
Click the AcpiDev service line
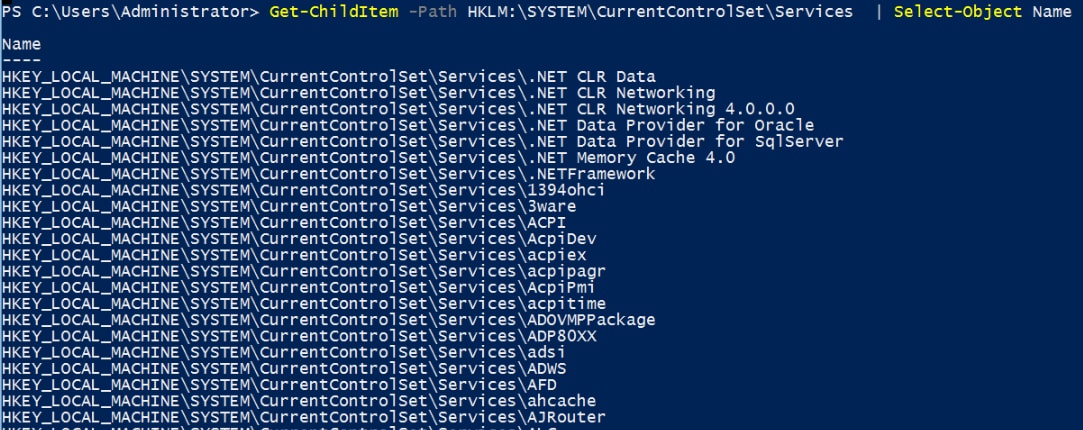[x=299, y=239]
